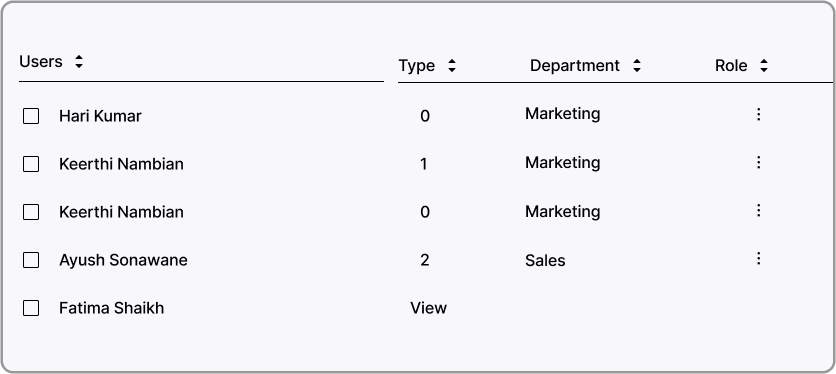Viewport: 836px width, 374px height.
Task: Sort the Role column using its arrows
Action: (x=763, y=66)
